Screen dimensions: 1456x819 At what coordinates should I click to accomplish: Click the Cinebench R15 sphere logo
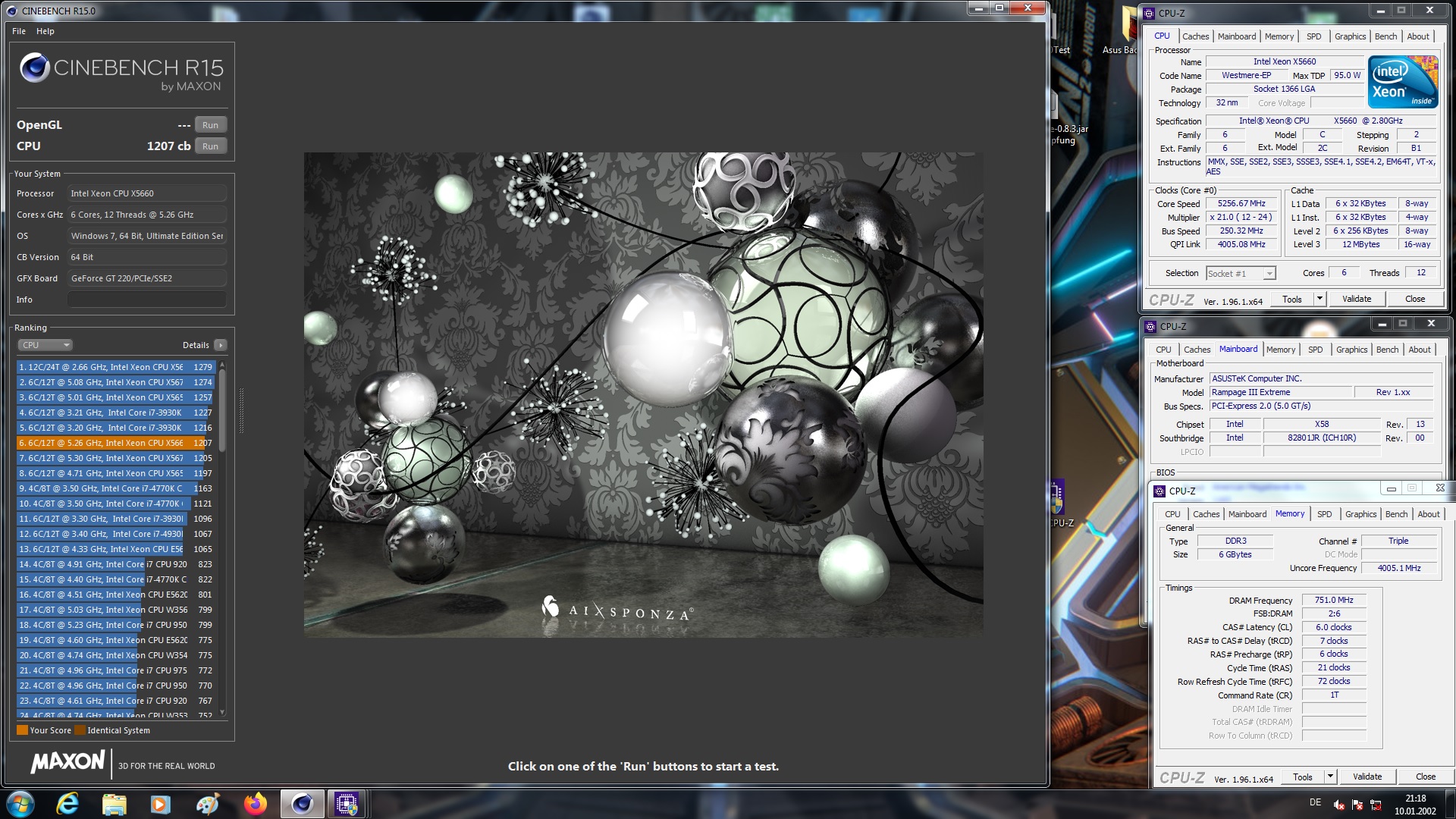click(35, 67)
